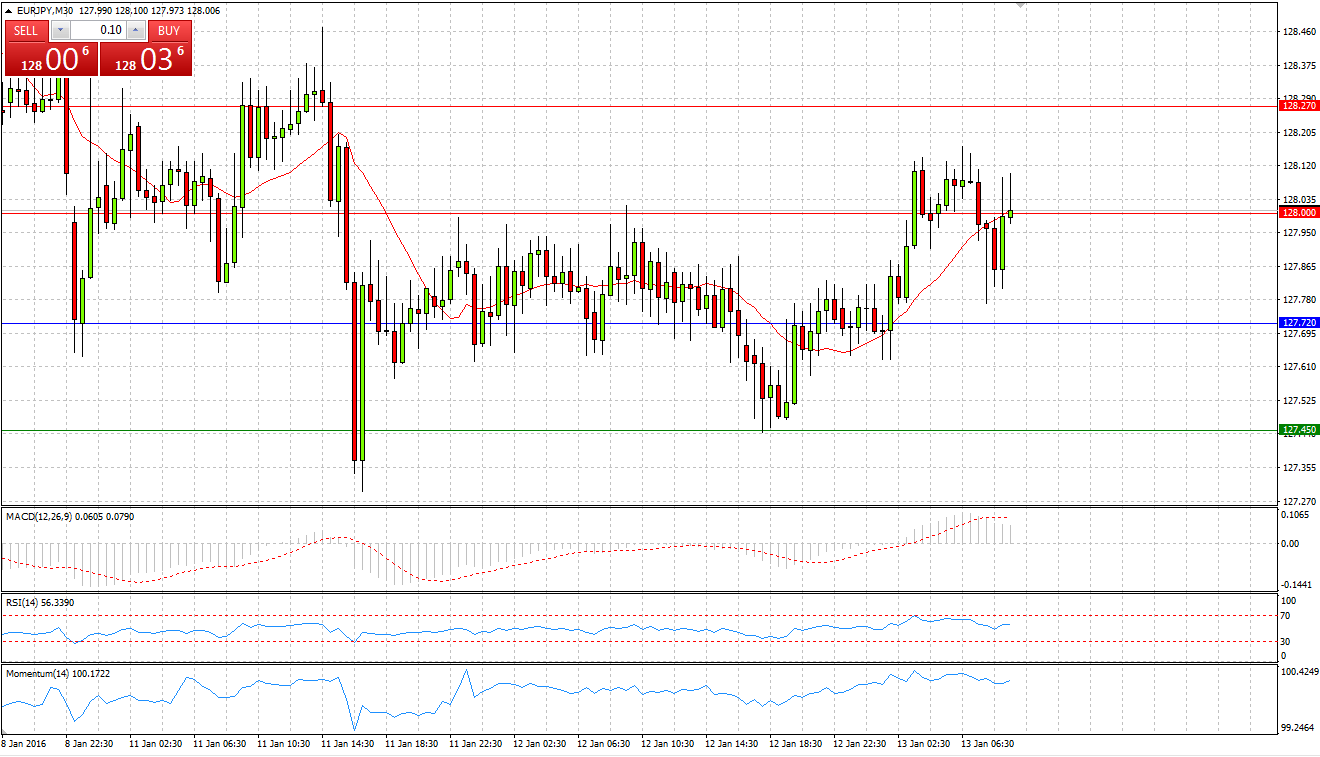This screenshot has width=1320, height=757.
Task: Collapse the one-click trading panel arrow beside EURJPY
Action: [7, 10]
